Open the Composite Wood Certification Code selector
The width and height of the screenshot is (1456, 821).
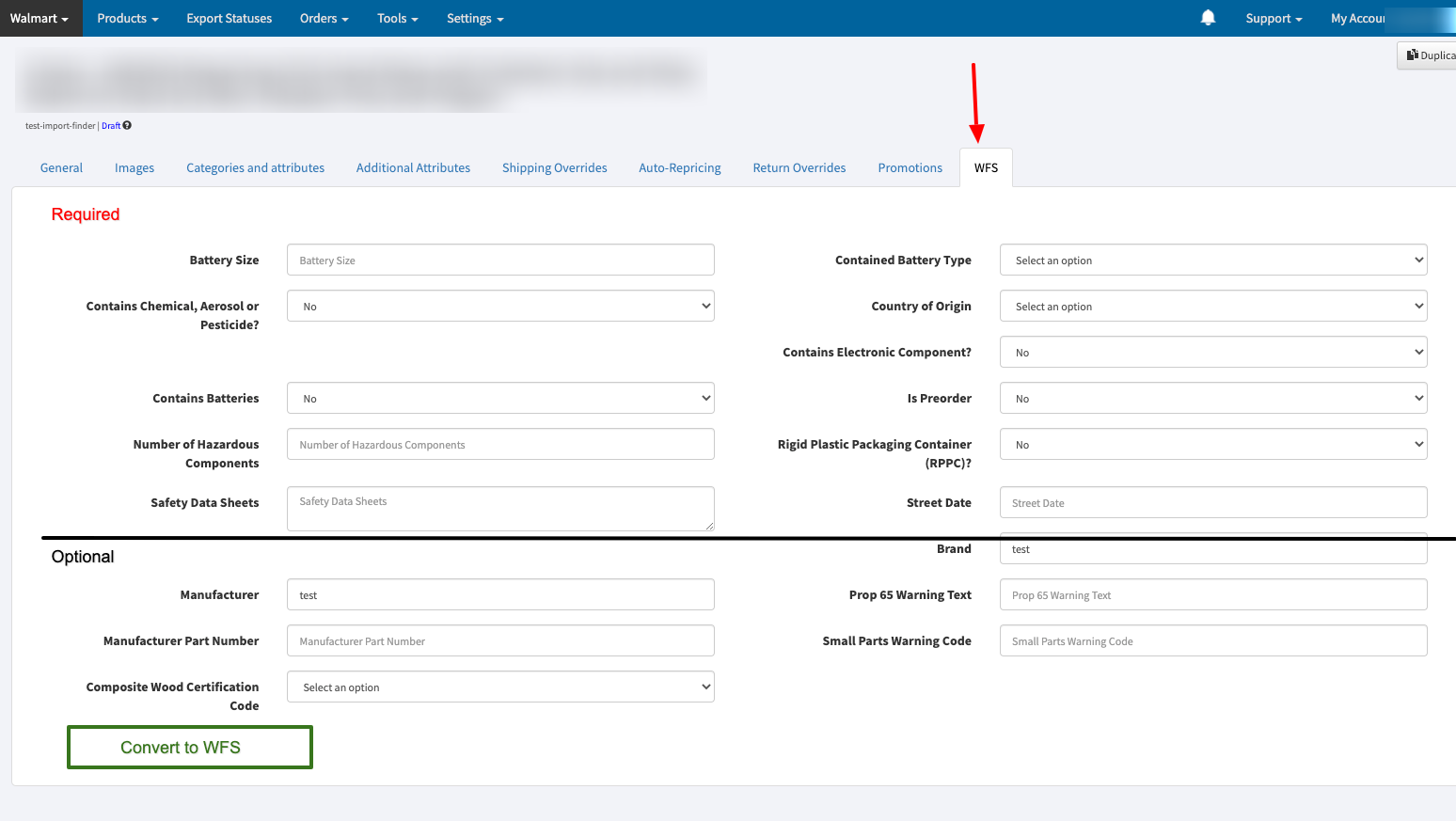point(499,687)
